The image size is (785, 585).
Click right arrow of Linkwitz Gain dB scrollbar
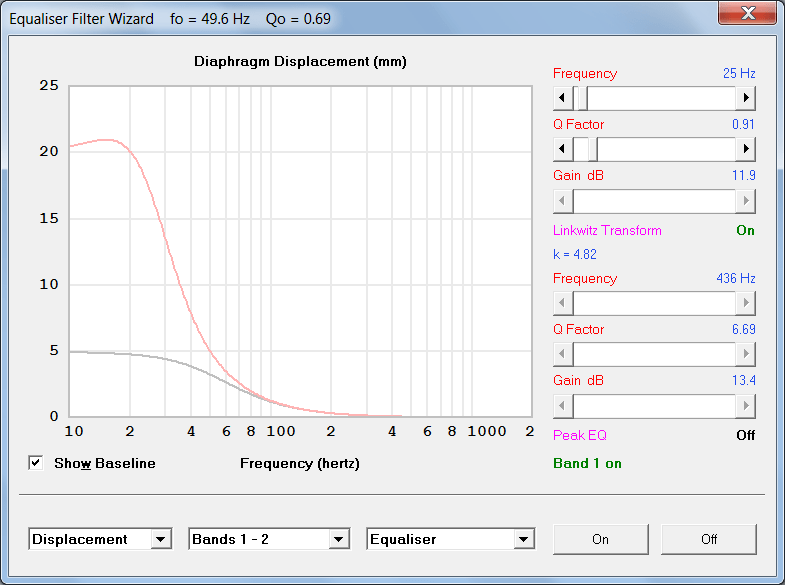(745, 201)
